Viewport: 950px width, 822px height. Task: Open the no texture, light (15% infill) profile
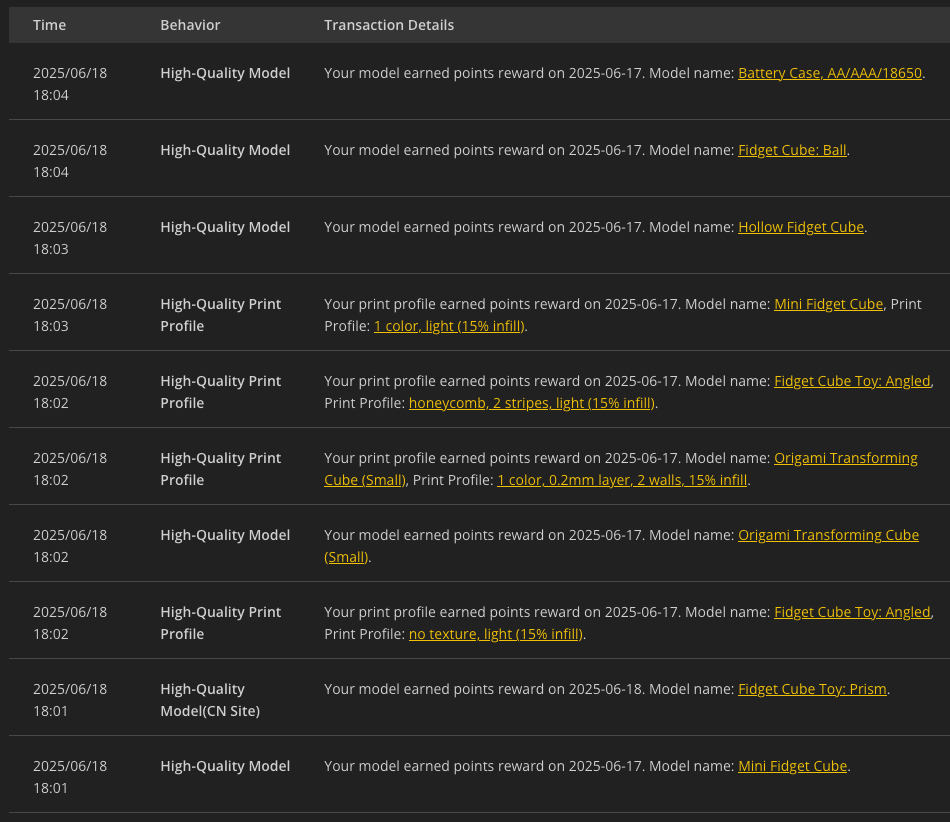496,634
